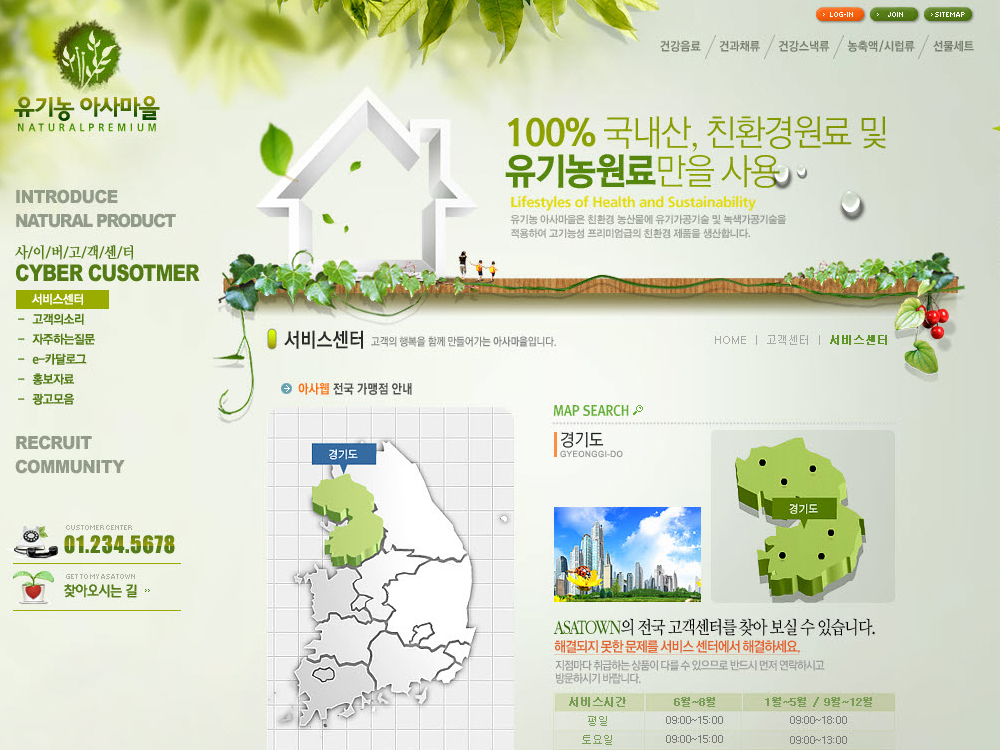The width and height of the screenshot is (1000, 750).
Task: Select 농축액/시럽류 in top navigation
Action: tap(880, 46)
